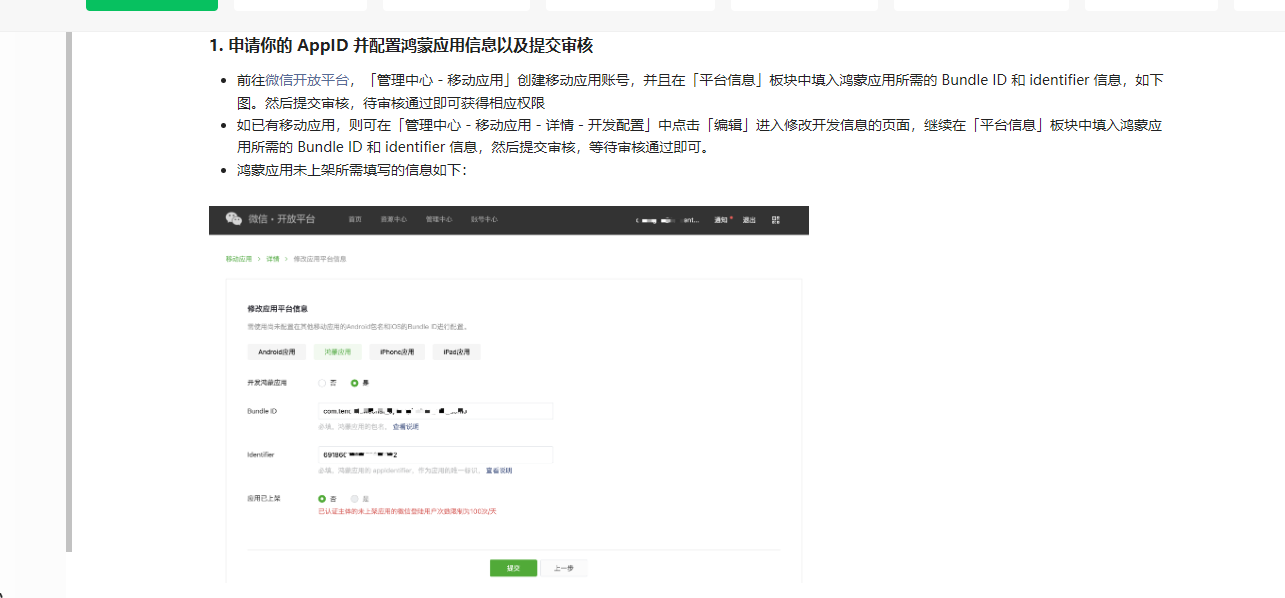Click the bullet text starting 如已有移动应用
This screenshot has height=598, width=1285.
click(x=699, y=136)
